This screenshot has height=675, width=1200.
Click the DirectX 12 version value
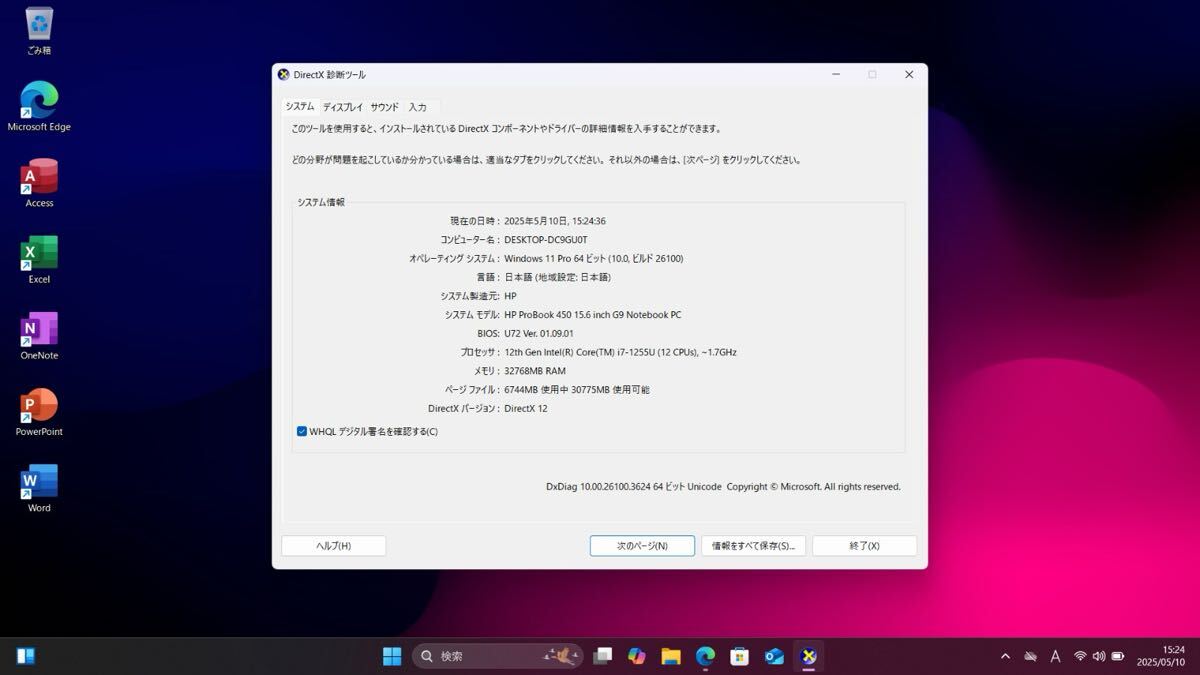526,409
